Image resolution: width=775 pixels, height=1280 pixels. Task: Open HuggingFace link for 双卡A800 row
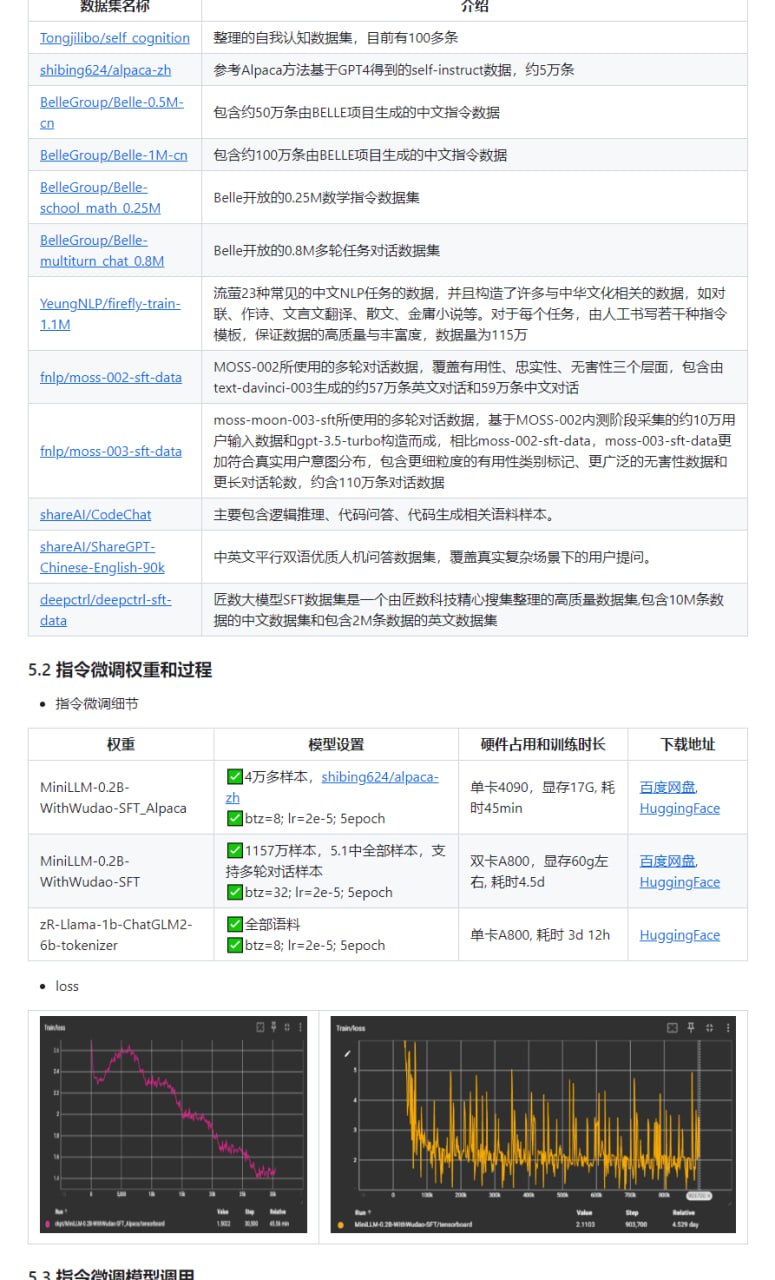point(680,882)
